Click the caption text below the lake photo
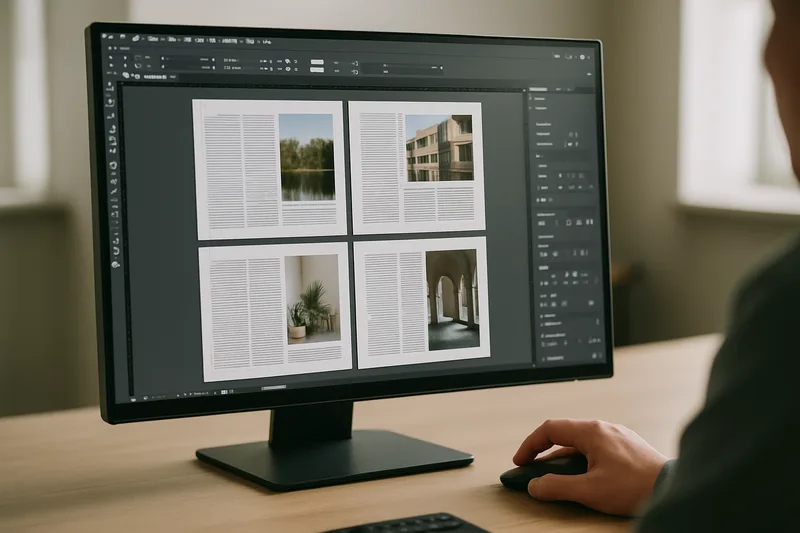 (309, 214)
